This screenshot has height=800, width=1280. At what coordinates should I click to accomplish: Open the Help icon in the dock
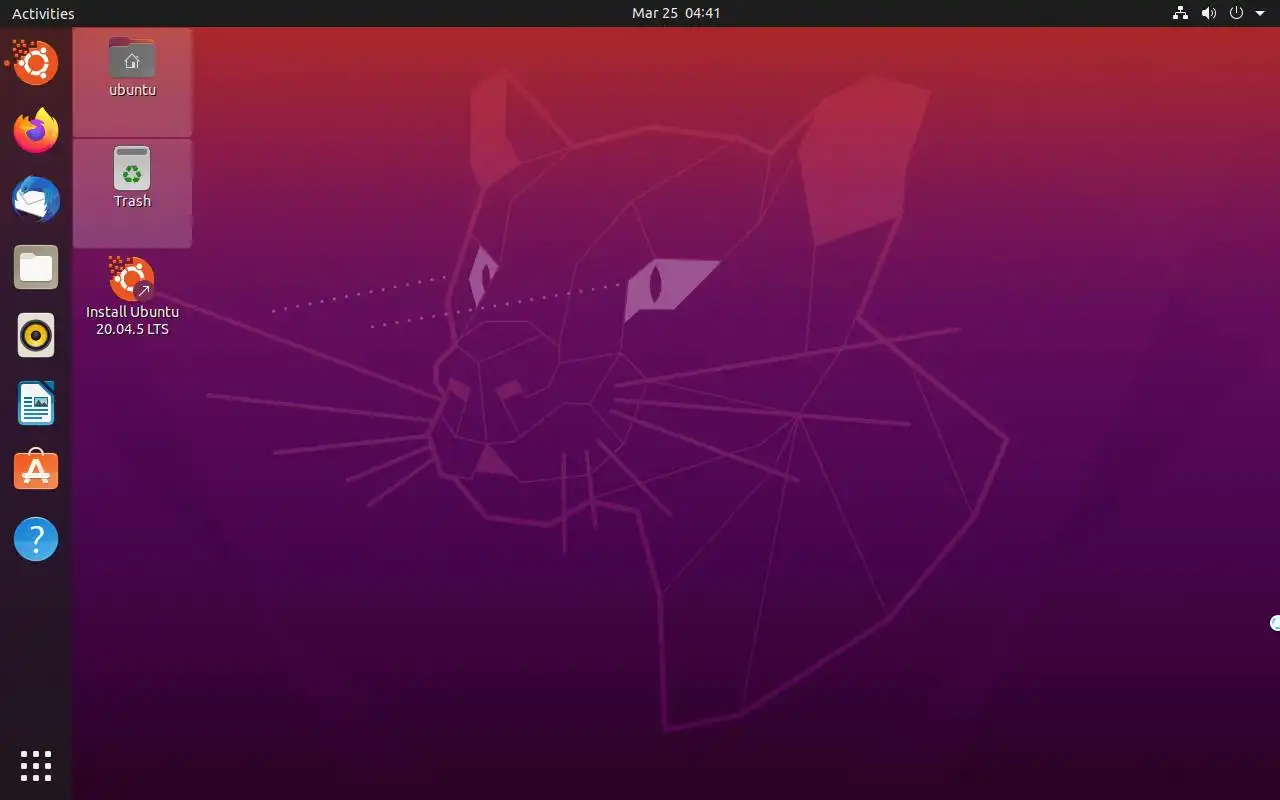[x=36, y=540]
